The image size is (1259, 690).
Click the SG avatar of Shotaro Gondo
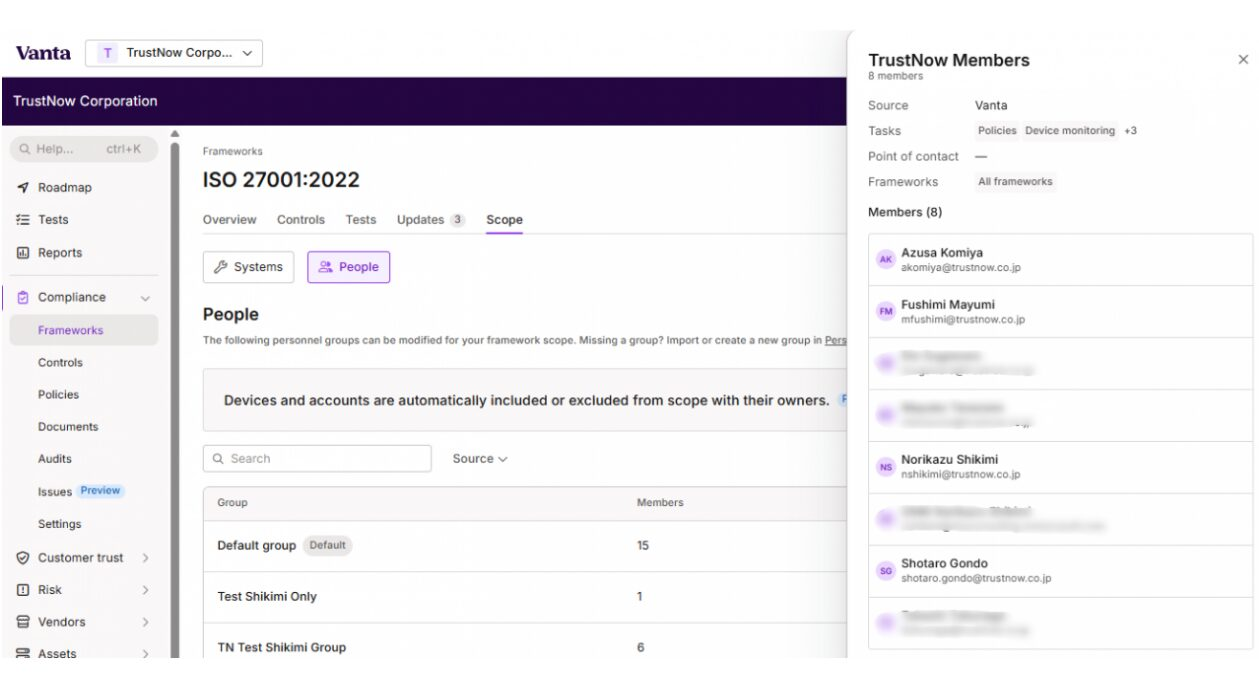tap(885, 571)
